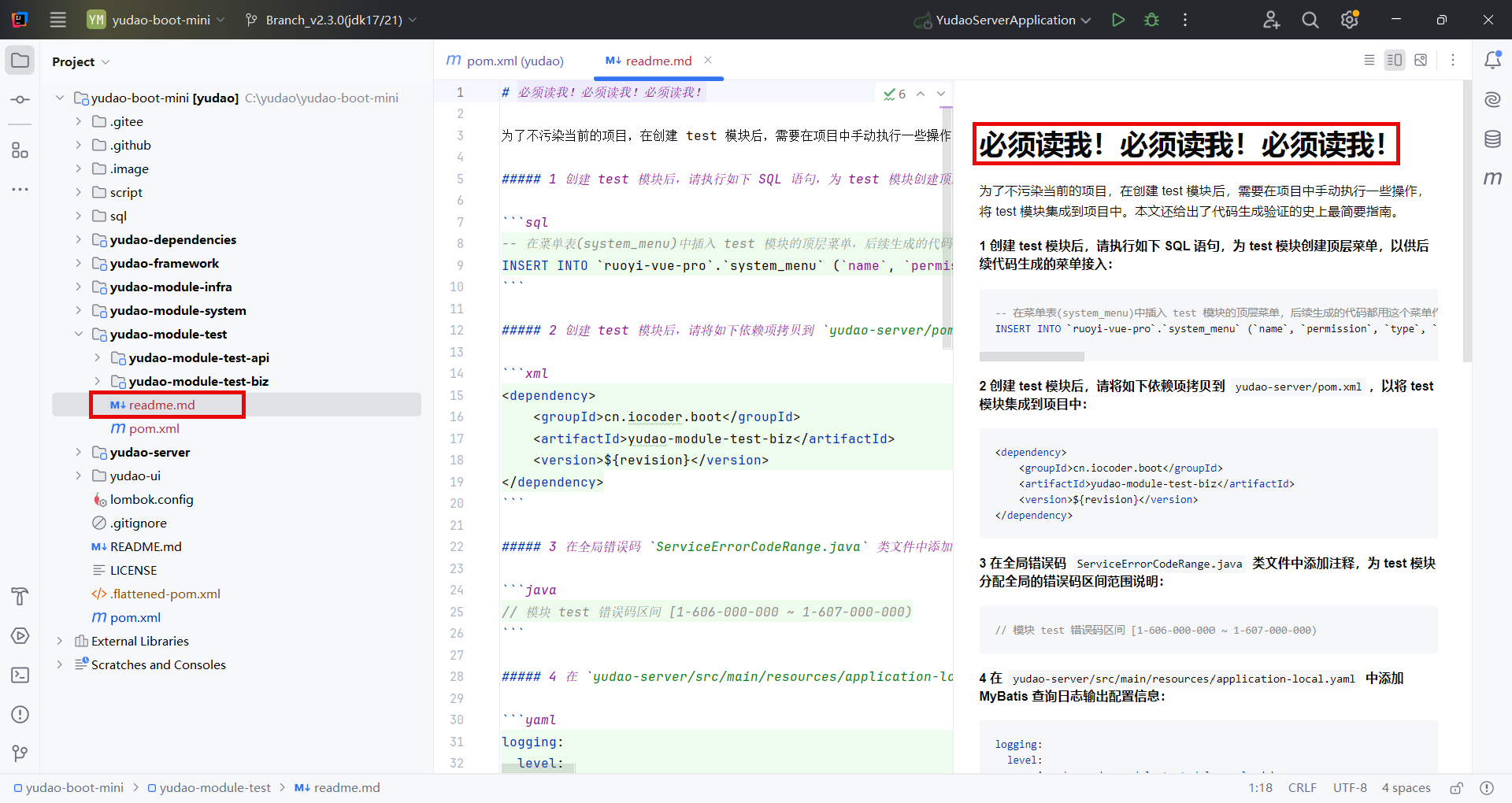Open the Build hammer tool window
The image size is (1512, 803).
click(20, 596)
